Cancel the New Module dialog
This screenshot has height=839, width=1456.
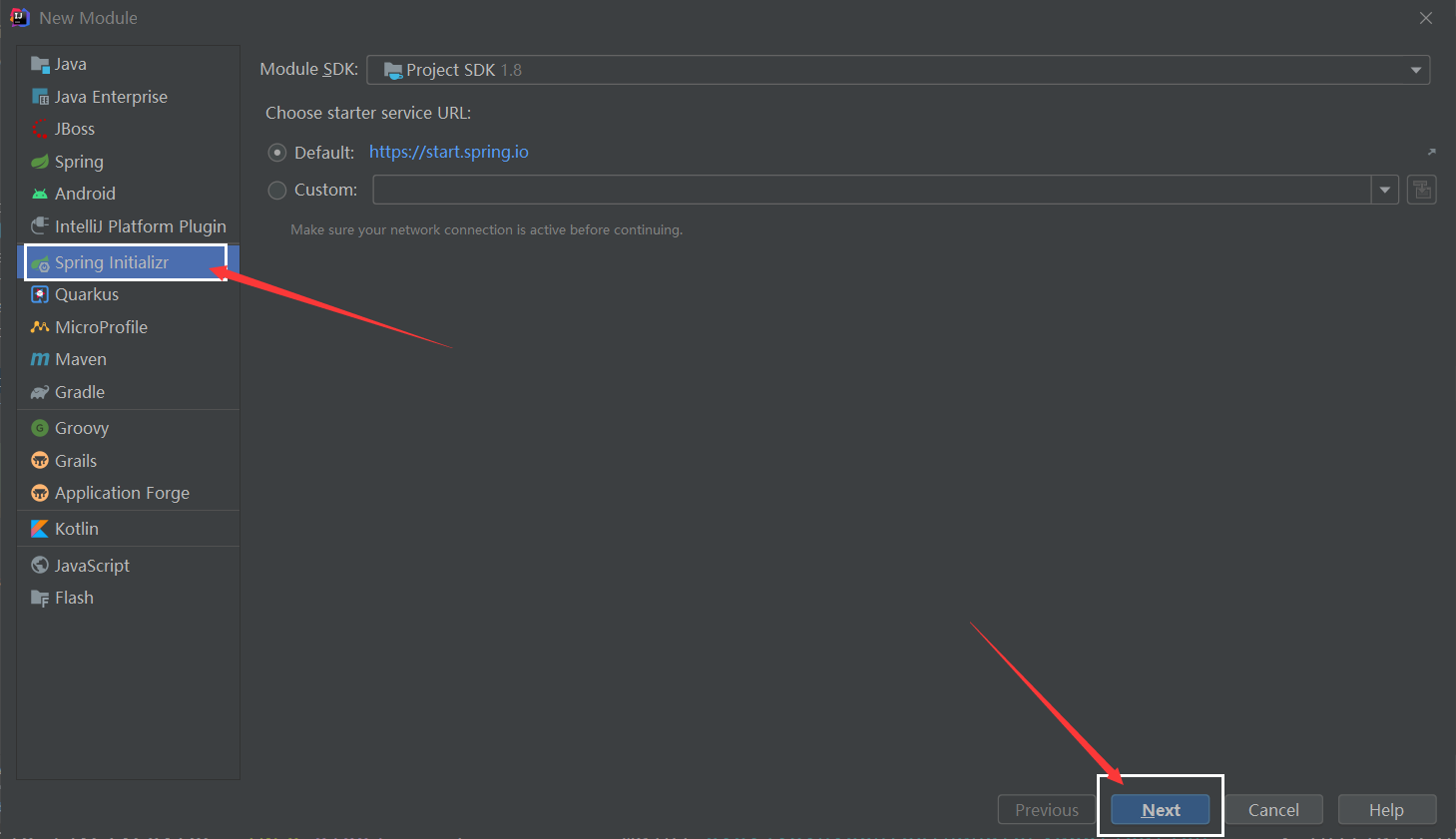tap(1273, 810)
